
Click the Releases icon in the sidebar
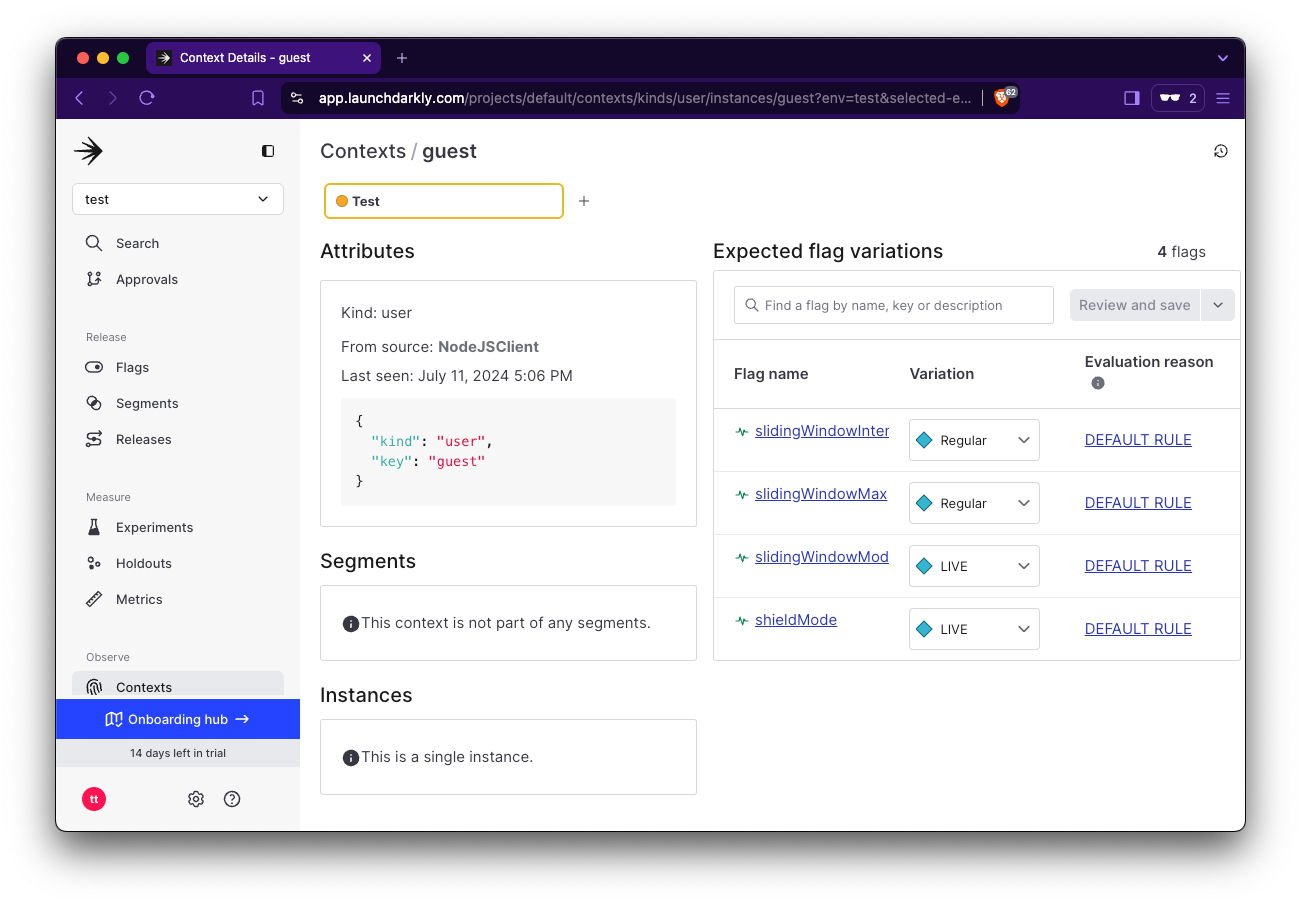click(93, 439)
